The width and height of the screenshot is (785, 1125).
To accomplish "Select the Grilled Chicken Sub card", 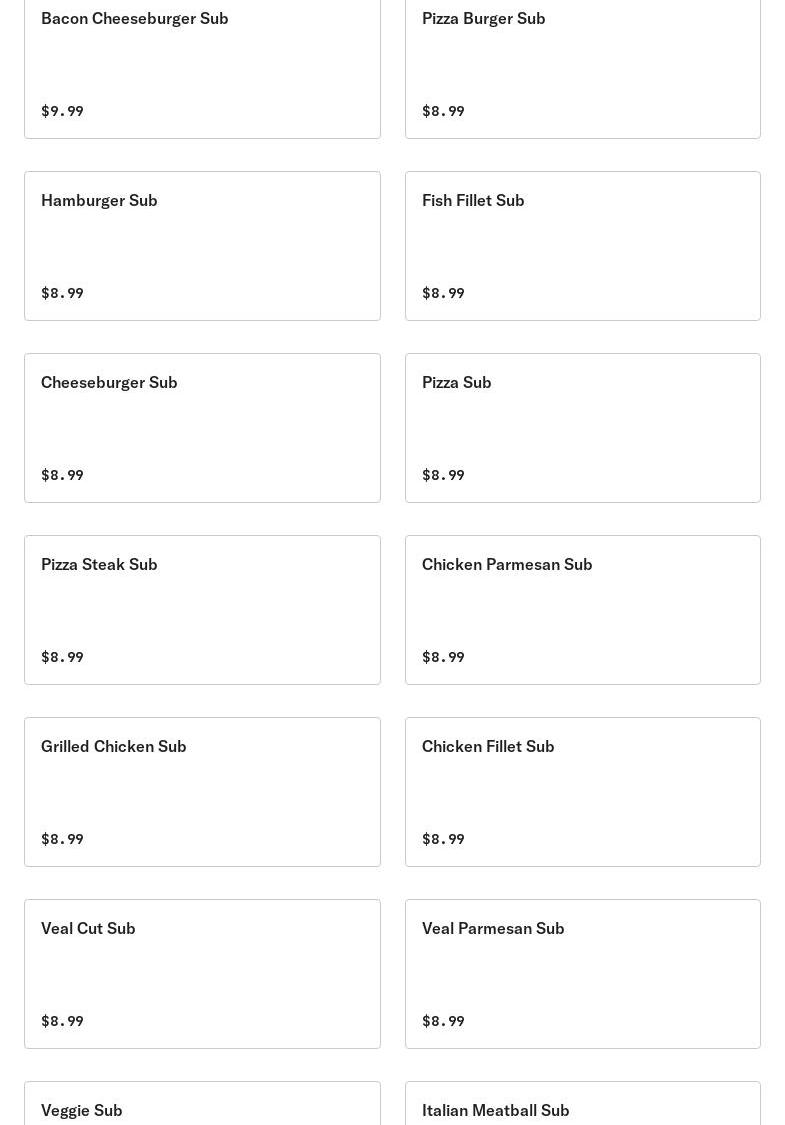I will coord(202,792).
